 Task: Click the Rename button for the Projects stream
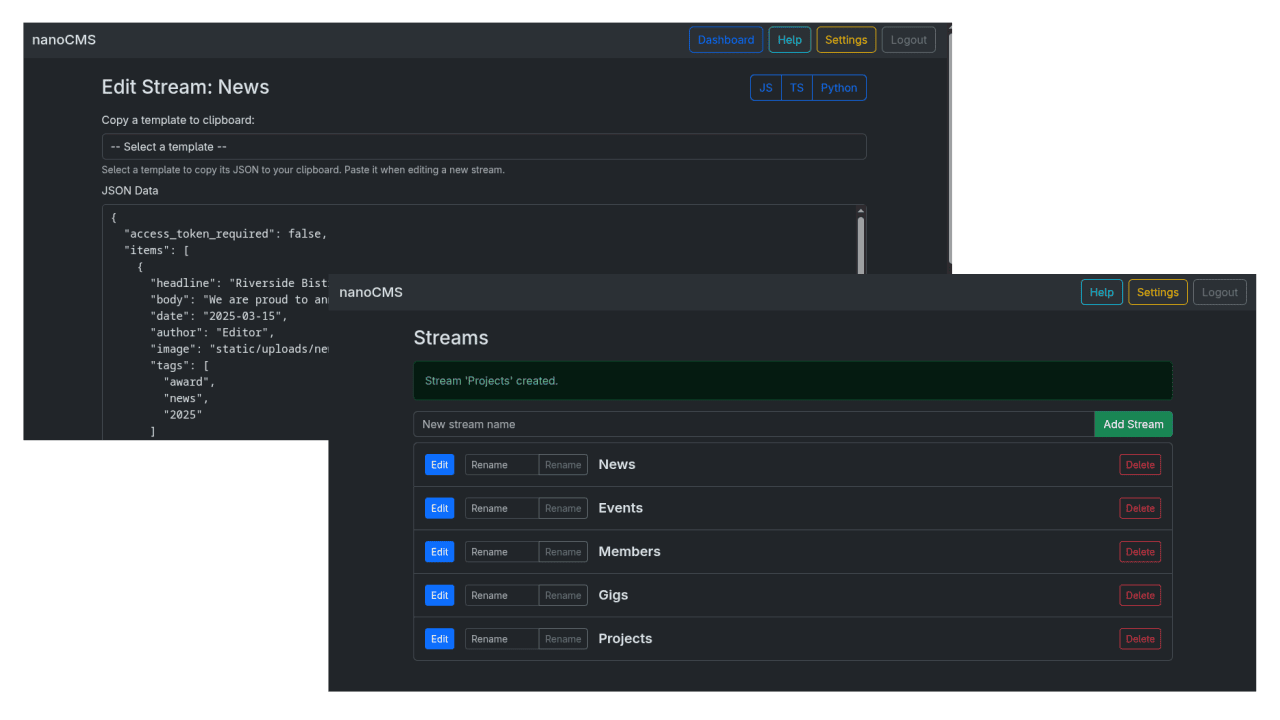[x=564, y=639]
